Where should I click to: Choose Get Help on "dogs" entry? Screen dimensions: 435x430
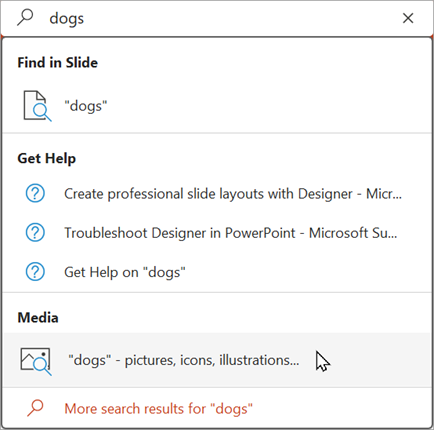click(125, 272)
